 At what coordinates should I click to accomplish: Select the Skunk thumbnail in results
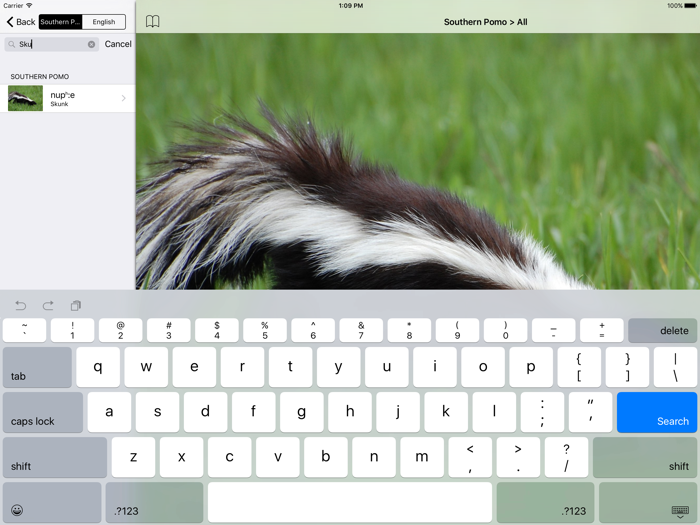pos(26,98)
